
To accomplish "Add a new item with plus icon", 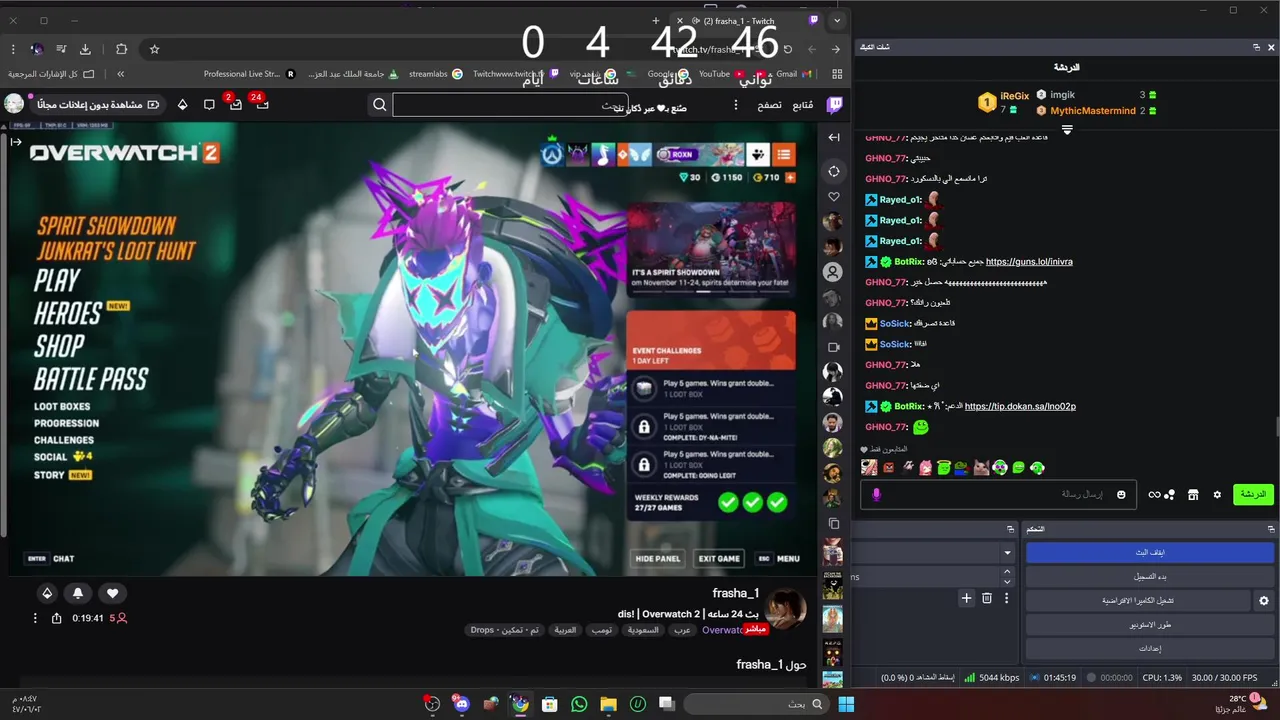I will (x=966, y=598).
